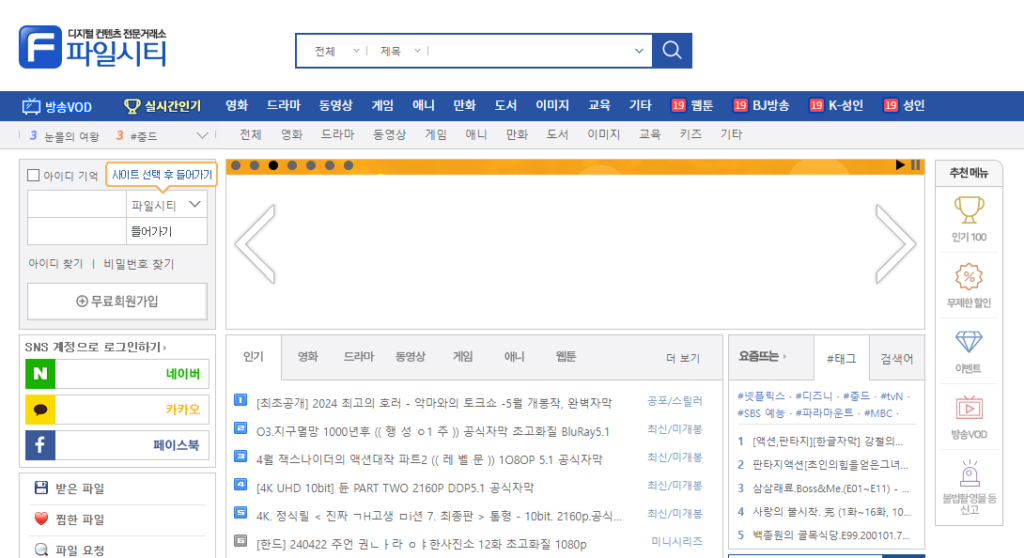Open the unlimited discount percent icon
The height and width of the screenshot is (558, 1024).
coord(968,283)
